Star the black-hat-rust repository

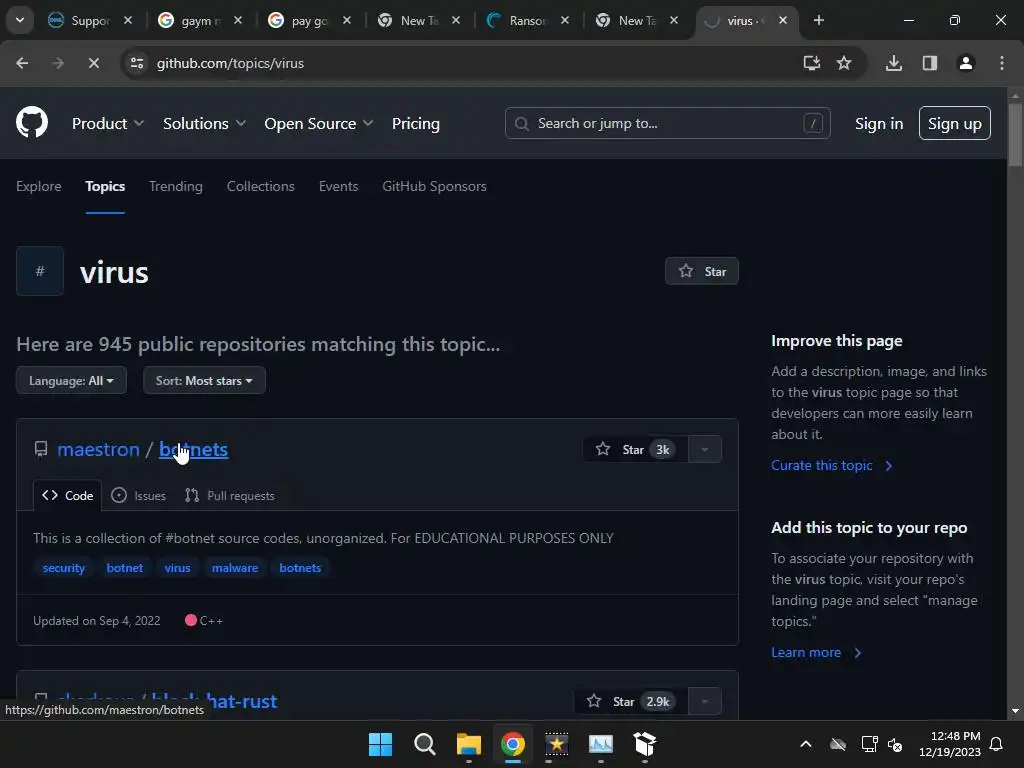coord(630,701)
